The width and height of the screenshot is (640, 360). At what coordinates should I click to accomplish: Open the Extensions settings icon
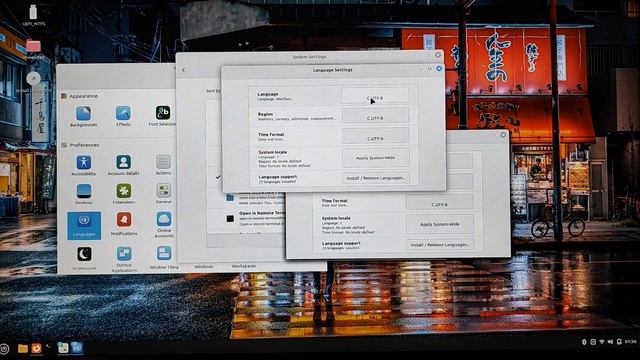[x=123, y=194]
